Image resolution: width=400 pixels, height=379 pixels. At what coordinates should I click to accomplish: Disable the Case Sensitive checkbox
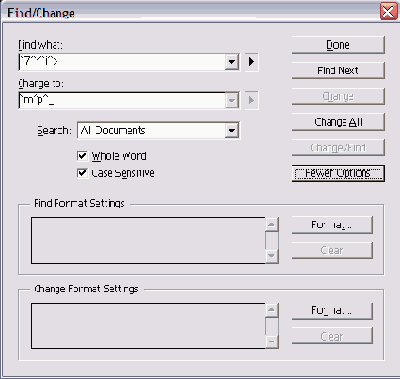coord(82,173)
